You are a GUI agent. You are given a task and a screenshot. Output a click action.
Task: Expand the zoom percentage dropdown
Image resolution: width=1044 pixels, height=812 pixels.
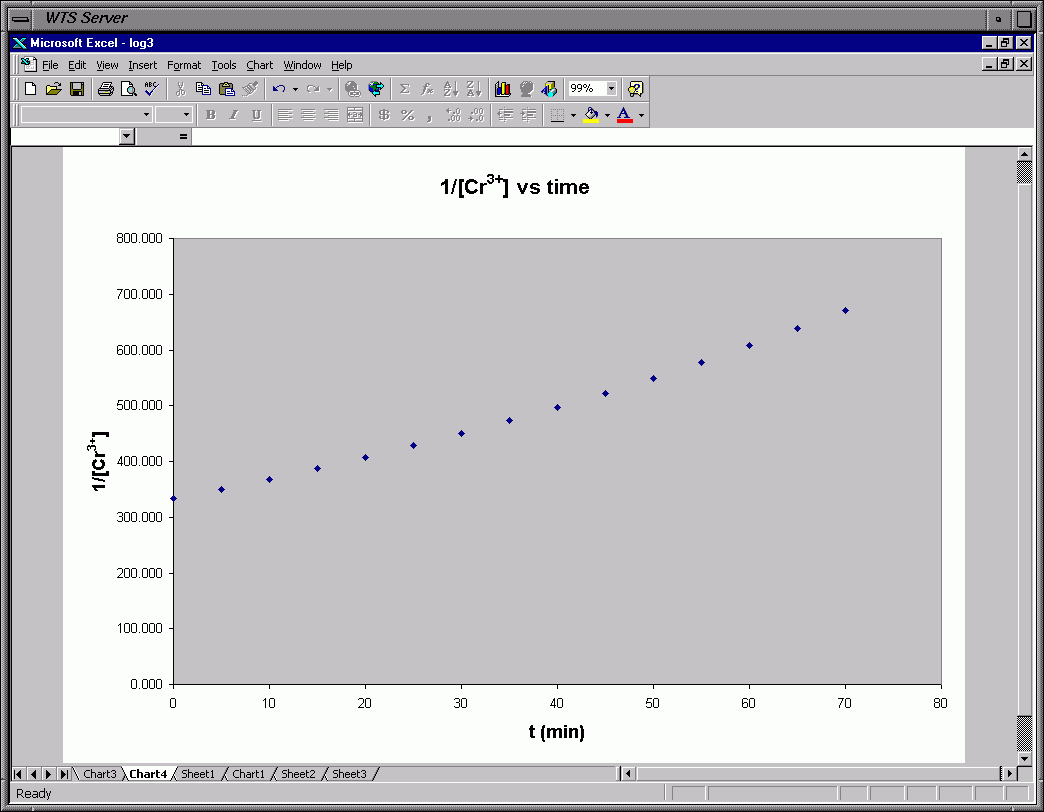[611, 89]
